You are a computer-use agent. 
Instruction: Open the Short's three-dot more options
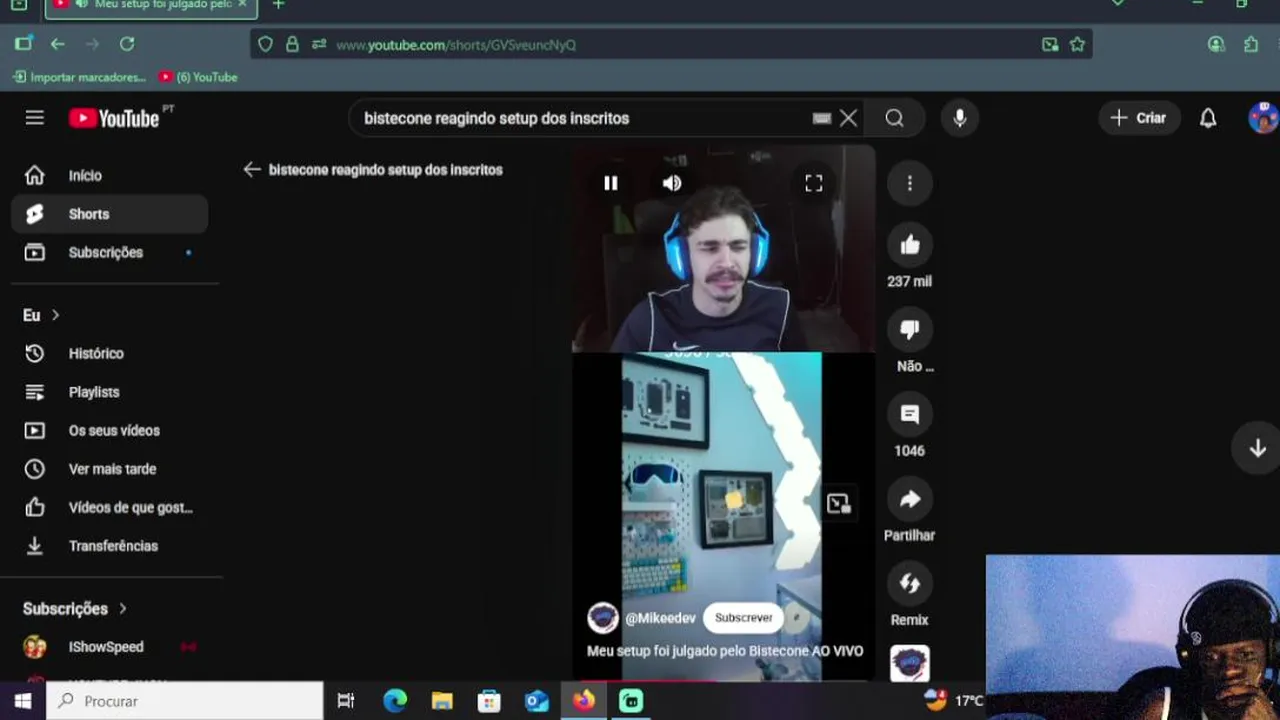point(909,183)
